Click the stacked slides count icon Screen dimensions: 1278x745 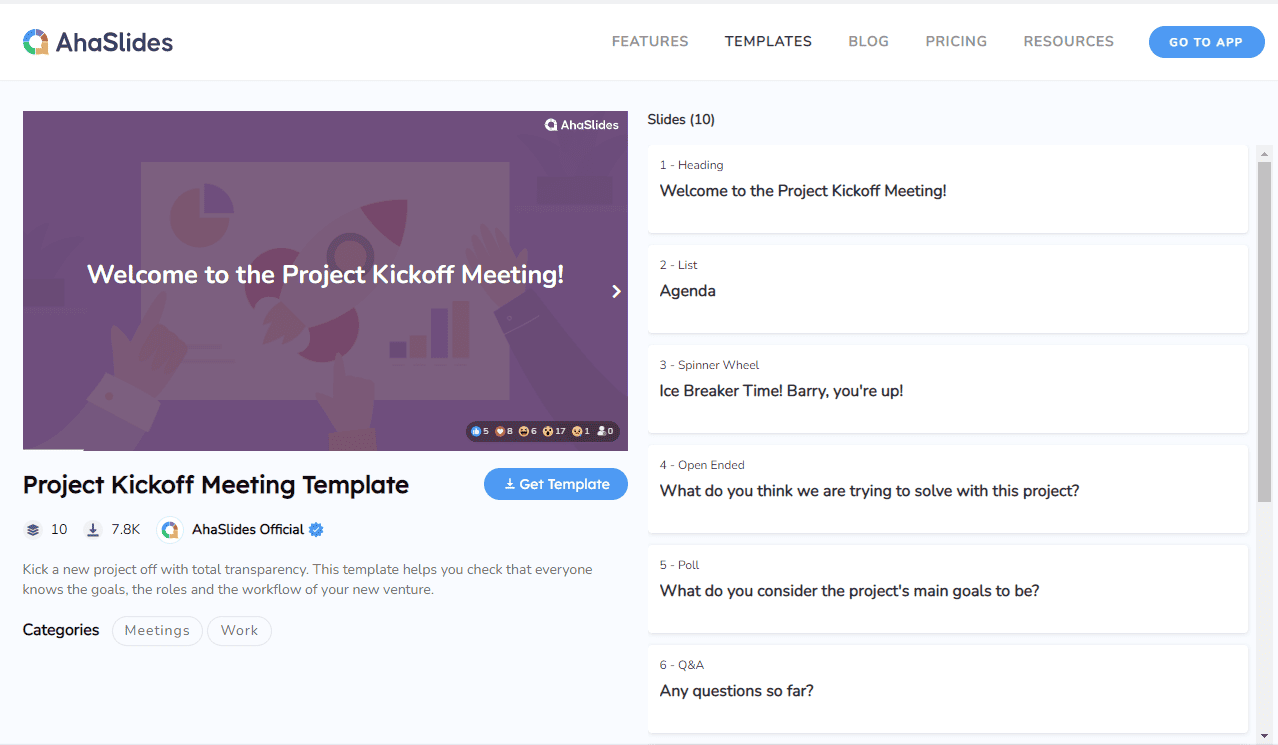(x=33, y=529)
